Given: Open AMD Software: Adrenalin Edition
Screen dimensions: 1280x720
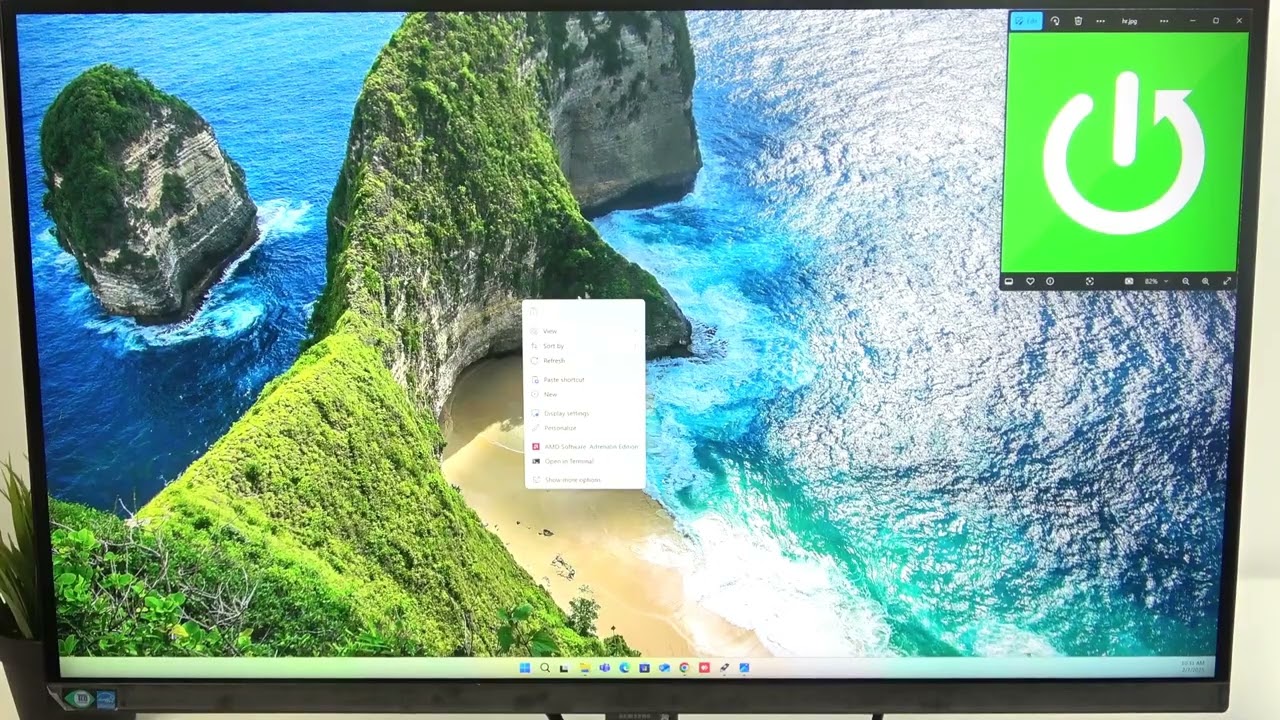Looking at the screenshot, I should (x=584, y=447).
